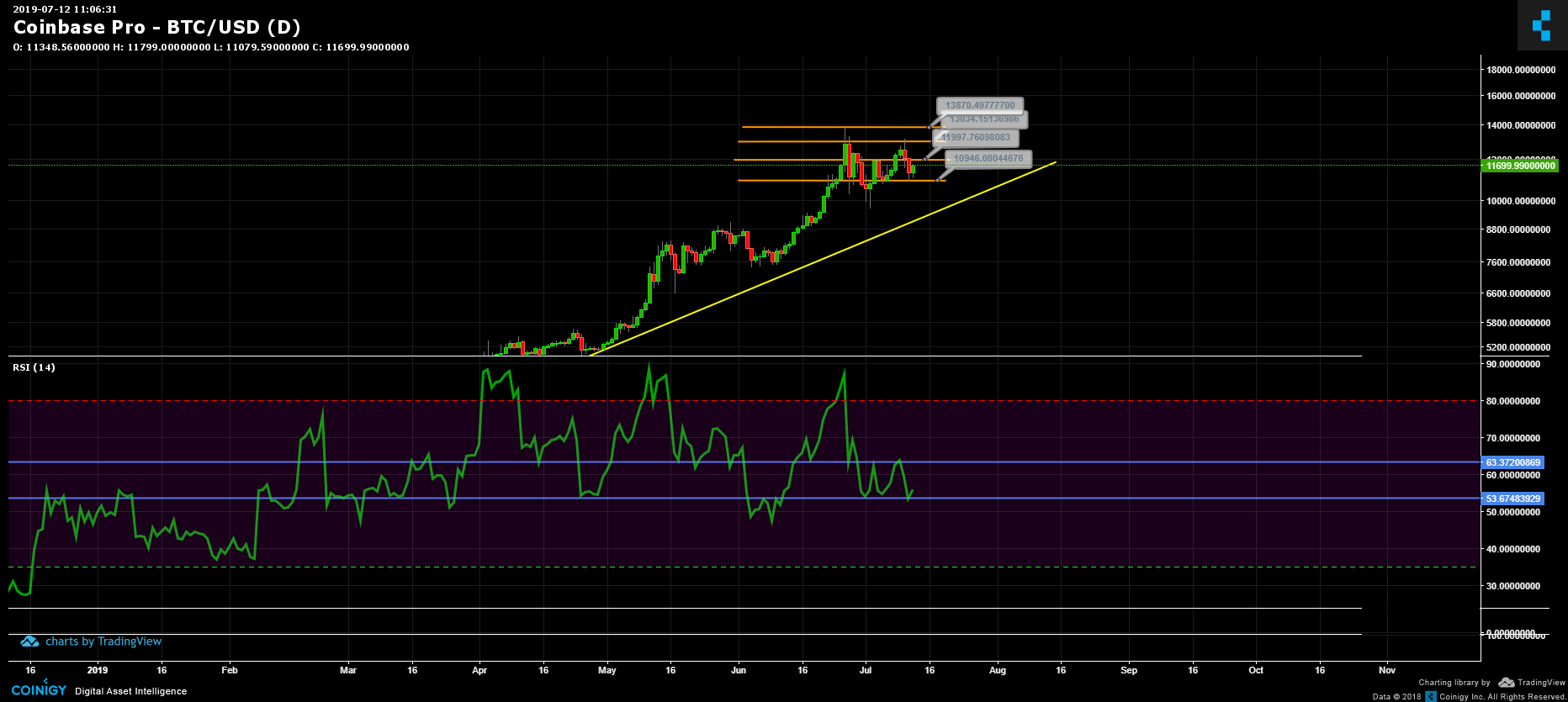1568x702 pixels.
Task: Click the RSI axis label 60.00000000
Action: 1513,475
